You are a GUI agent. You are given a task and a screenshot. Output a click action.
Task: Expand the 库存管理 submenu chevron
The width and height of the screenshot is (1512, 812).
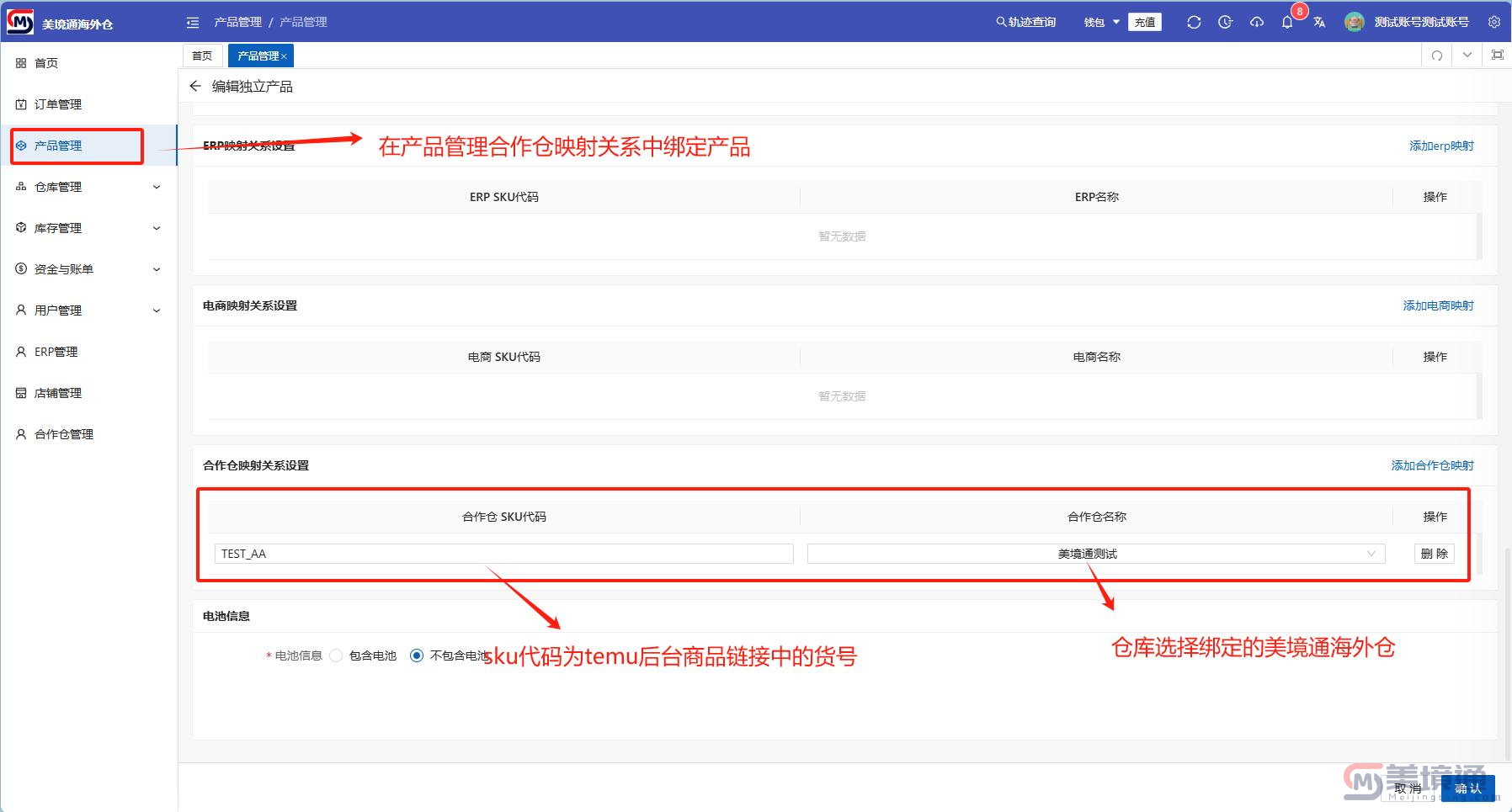[157, 228]
